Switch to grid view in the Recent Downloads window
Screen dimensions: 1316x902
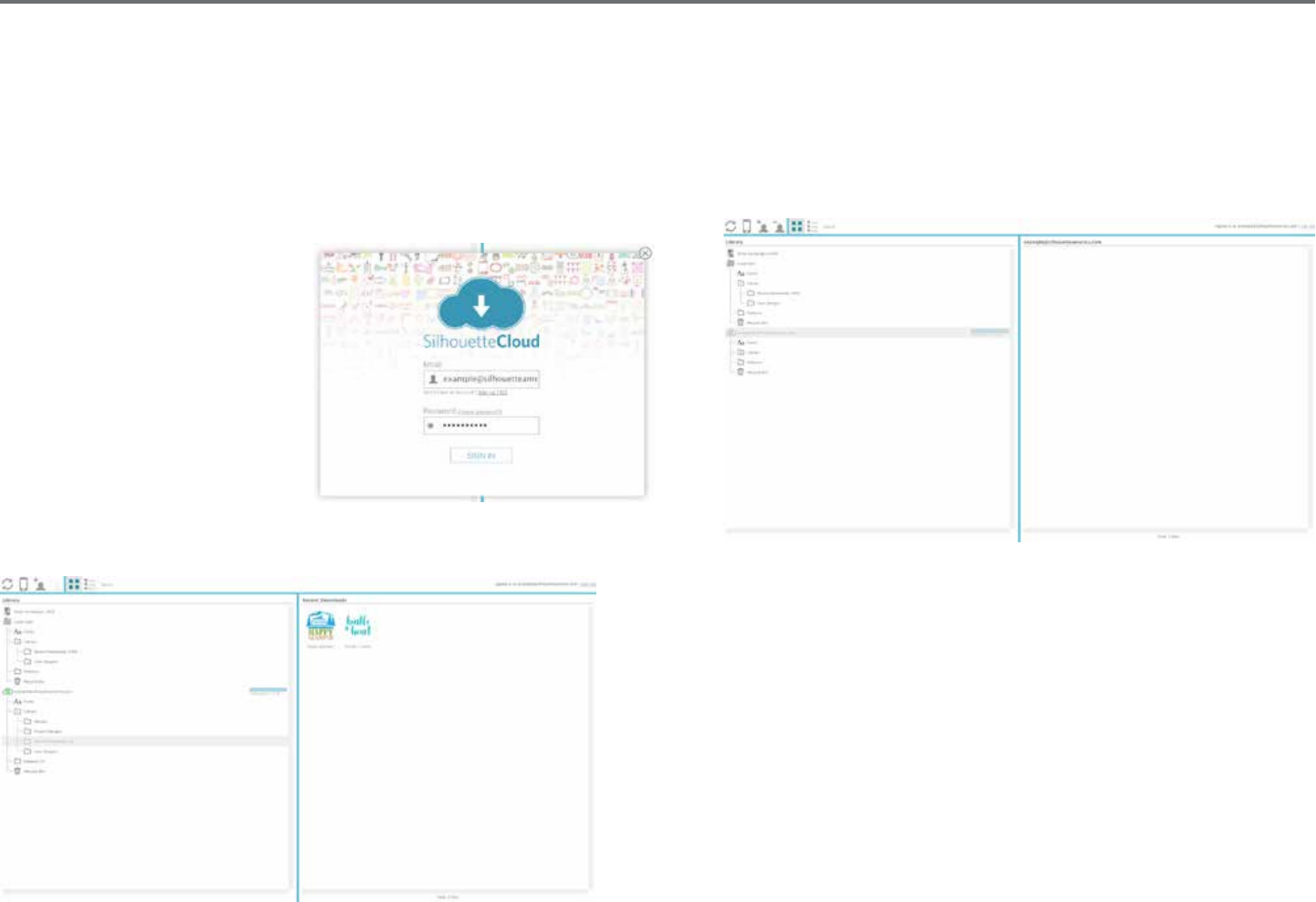coord(74,584)
